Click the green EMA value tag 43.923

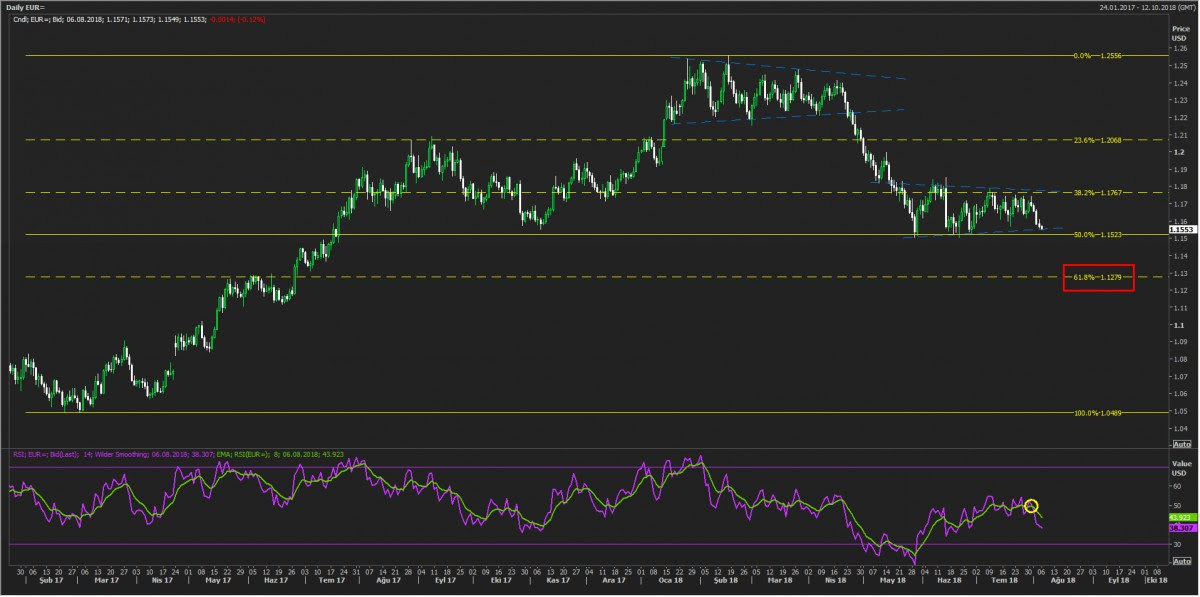tap(1181, 517)
